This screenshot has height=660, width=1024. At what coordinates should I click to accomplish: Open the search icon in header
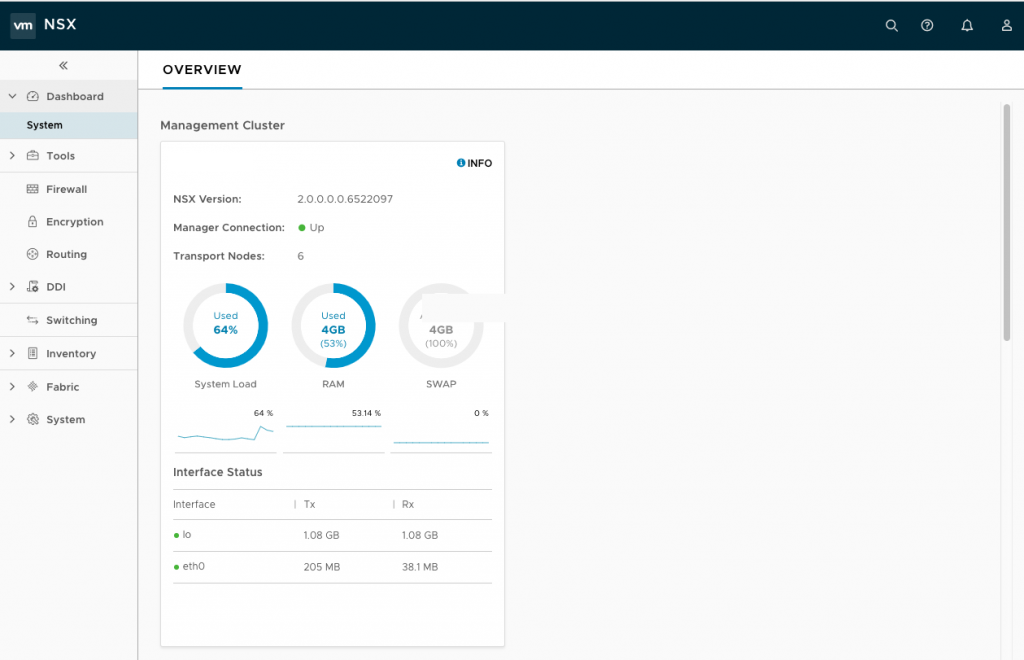pyautogui.click(x=891, y=25)
